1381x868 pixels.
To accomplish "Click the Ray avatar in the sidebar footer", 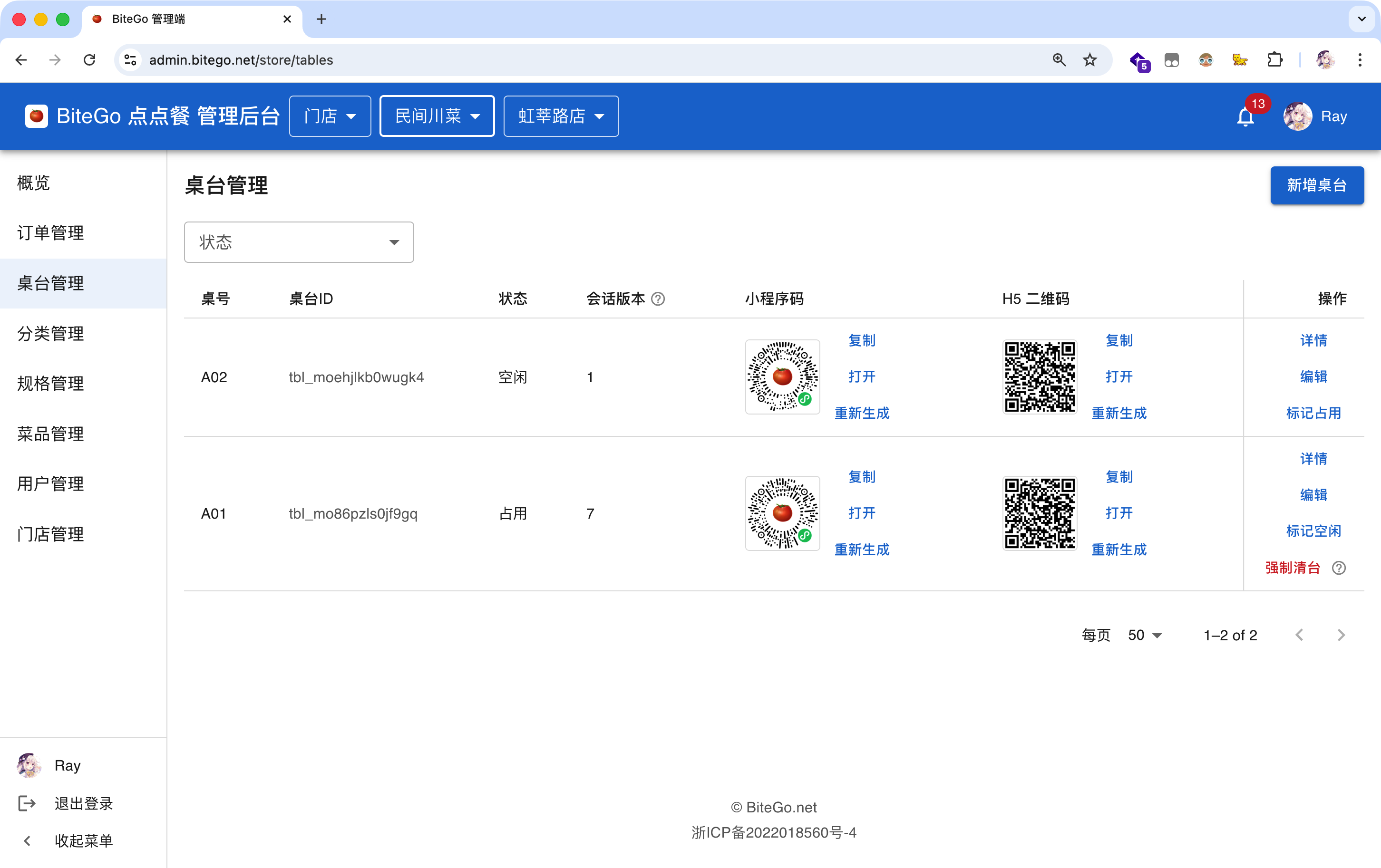I will 29,765.
